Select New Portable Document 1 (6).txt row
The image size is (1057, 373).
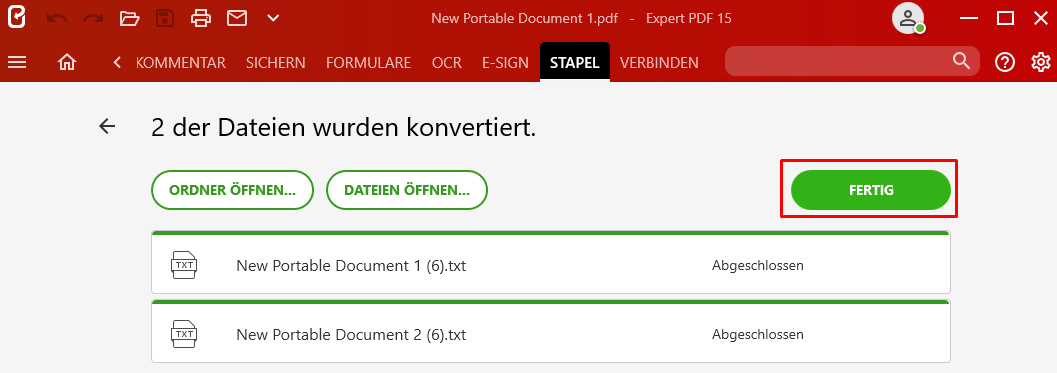pyautogui.click(x=551, y=262)
